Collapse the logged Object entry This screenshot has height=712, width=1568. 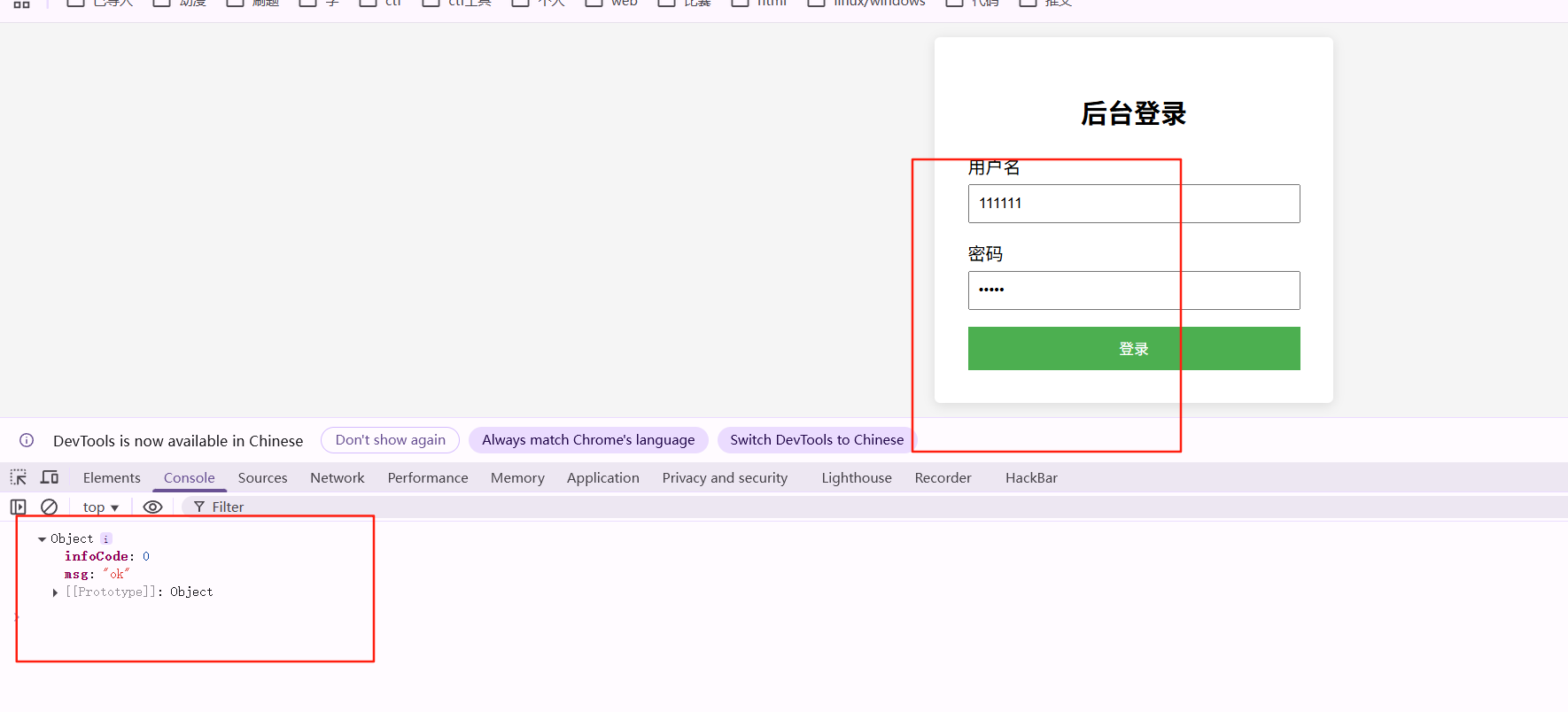coord(42,538)
